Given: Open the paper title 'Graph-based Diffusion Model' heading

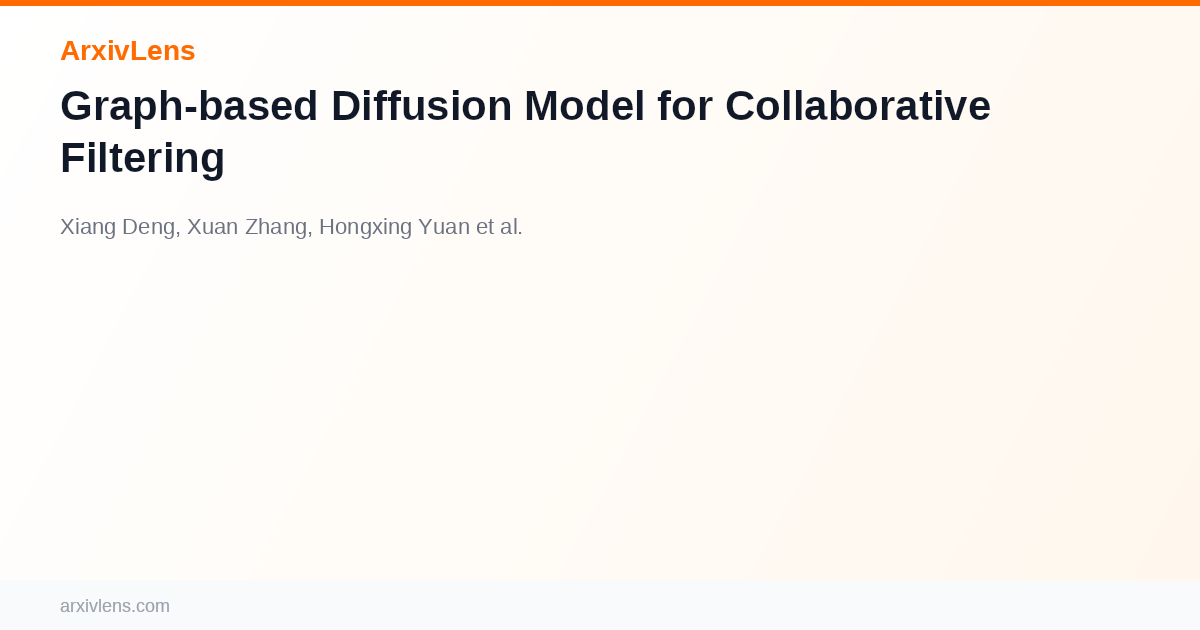Looking at the screenshot, I should click(525, 132).
